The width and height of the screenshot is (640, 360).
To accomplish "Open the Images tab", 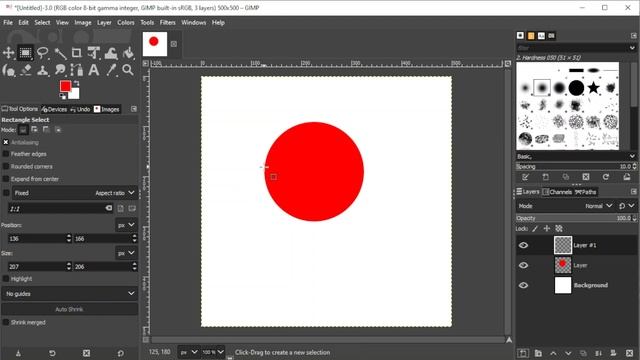I will [x=107, y=109].
